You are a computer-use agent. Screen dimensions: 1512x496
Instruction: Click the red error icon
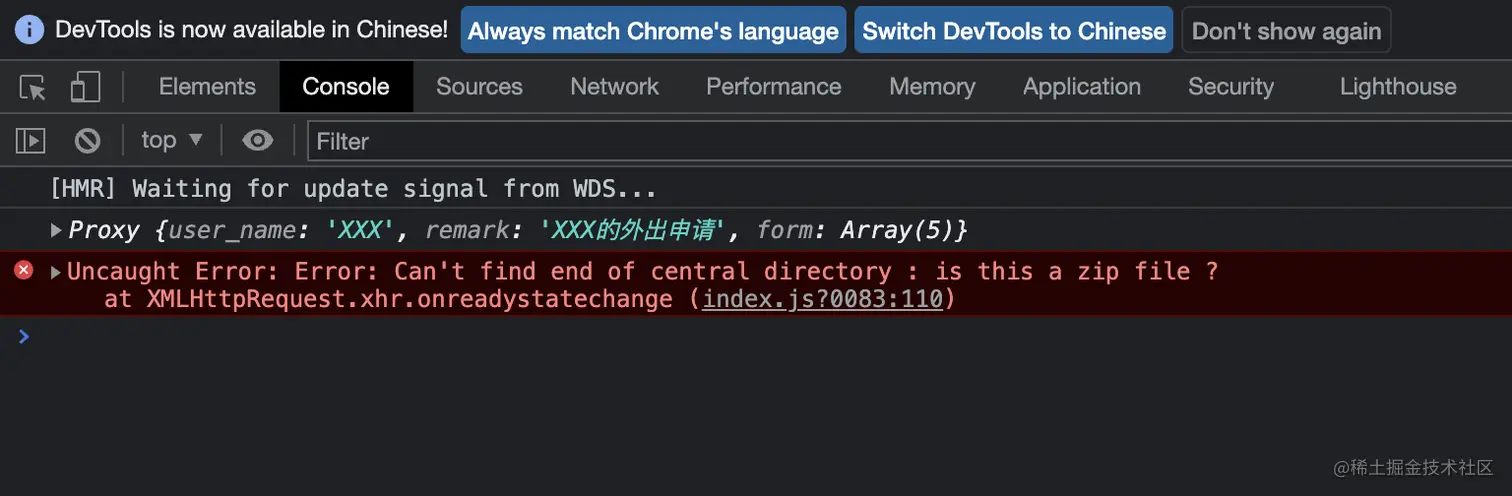click(24, 270)
